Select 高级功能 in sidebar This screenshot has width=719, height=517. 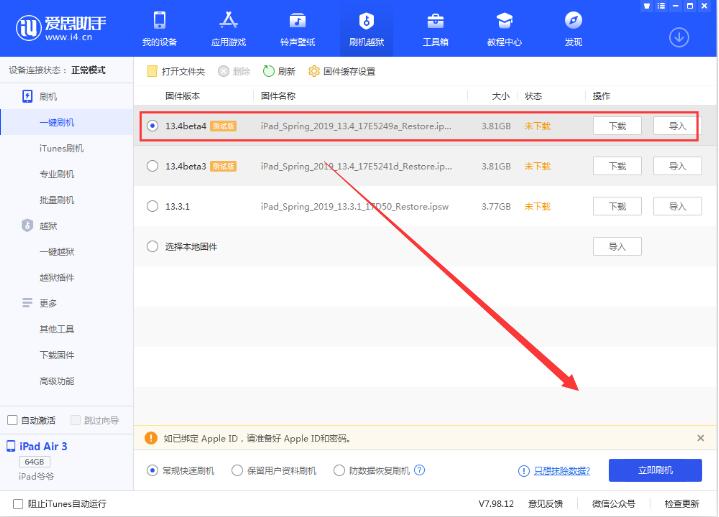coord(57,381)
